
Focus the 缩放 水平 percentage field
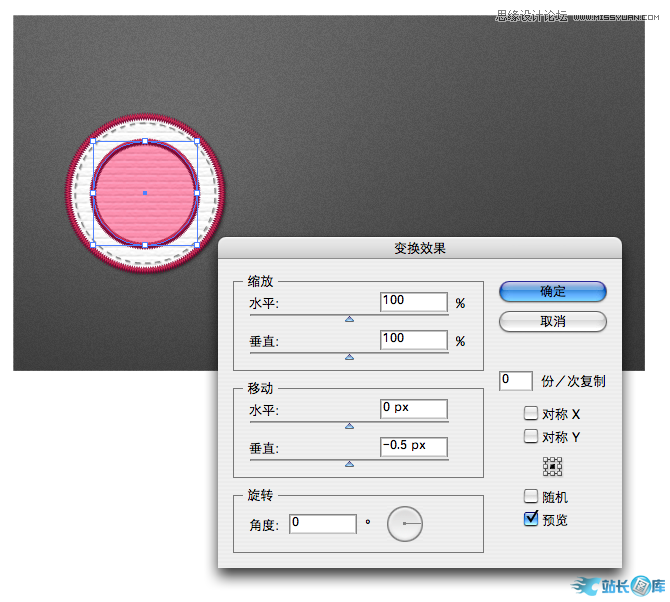(413, 302)
